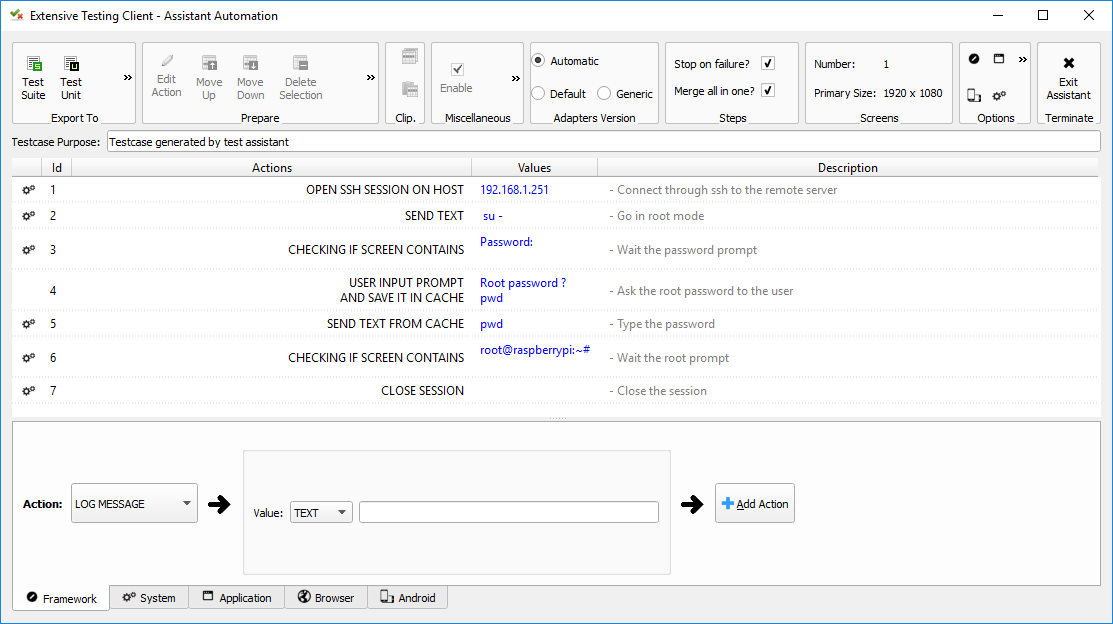Click the Testcase Purpose input field

pyautogui.click(x=603, y=142)
